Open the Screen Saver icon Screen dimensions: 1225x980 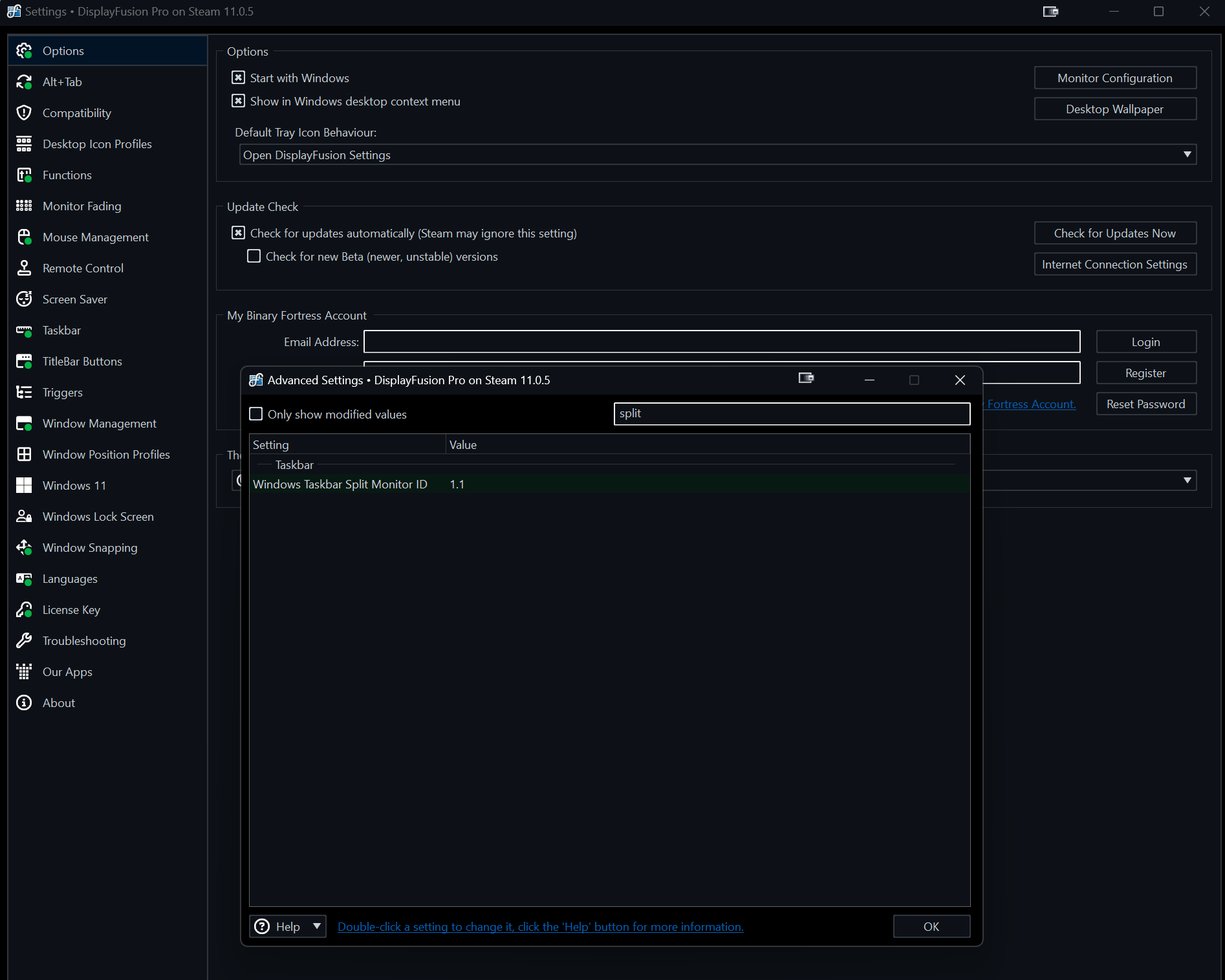pos(24,299)
